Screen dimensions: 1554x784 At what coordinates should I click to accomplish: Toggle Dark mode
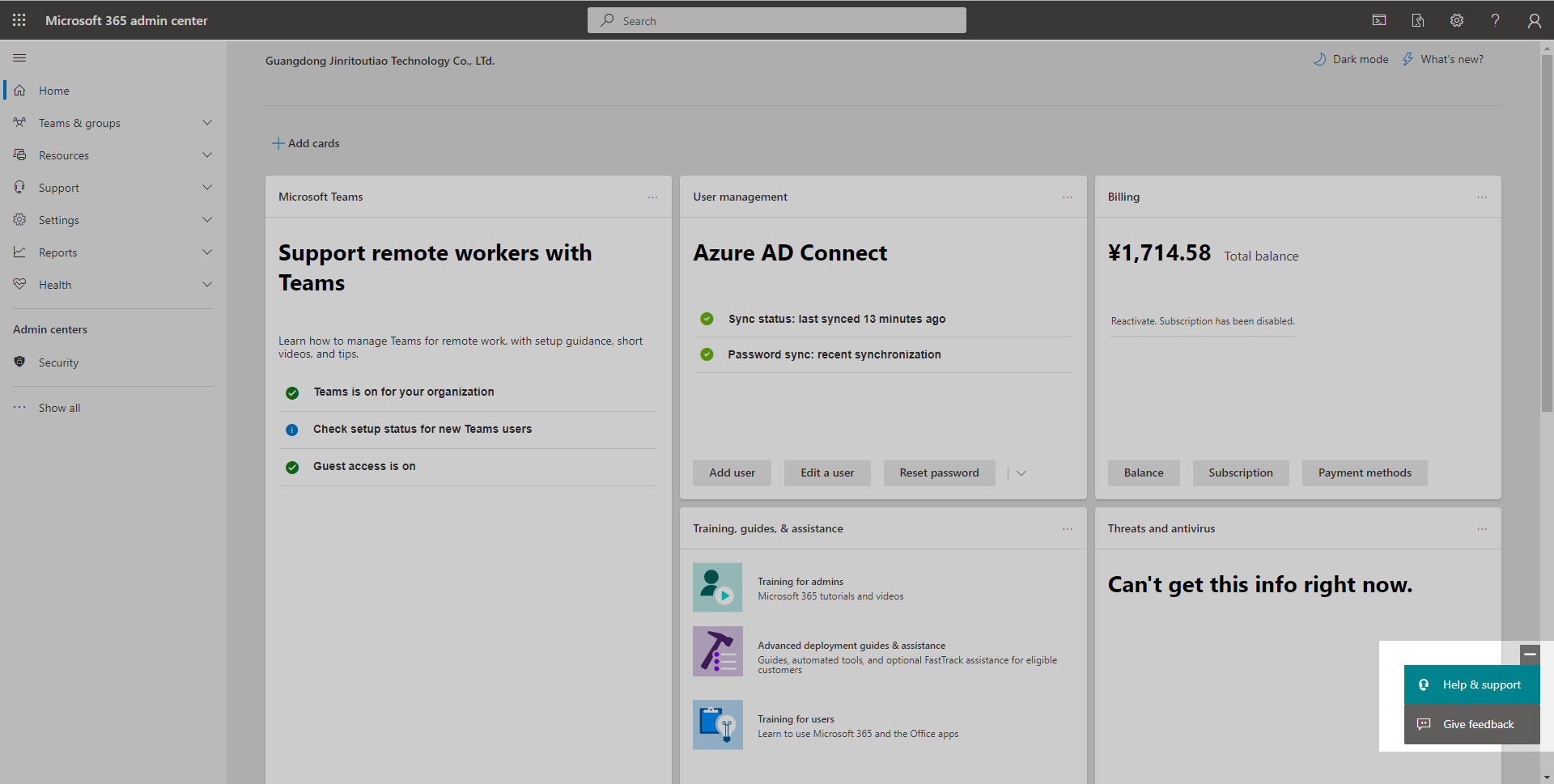[x=1350, y=58]
